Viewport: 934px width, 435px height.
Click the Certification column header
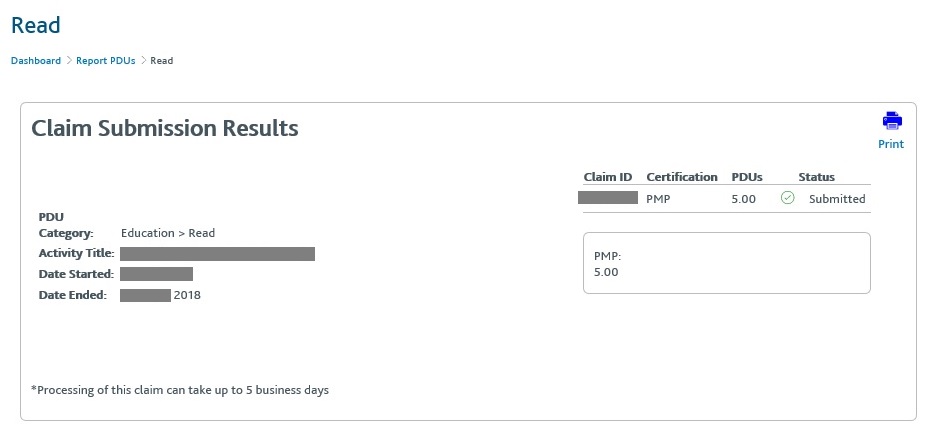681,177
